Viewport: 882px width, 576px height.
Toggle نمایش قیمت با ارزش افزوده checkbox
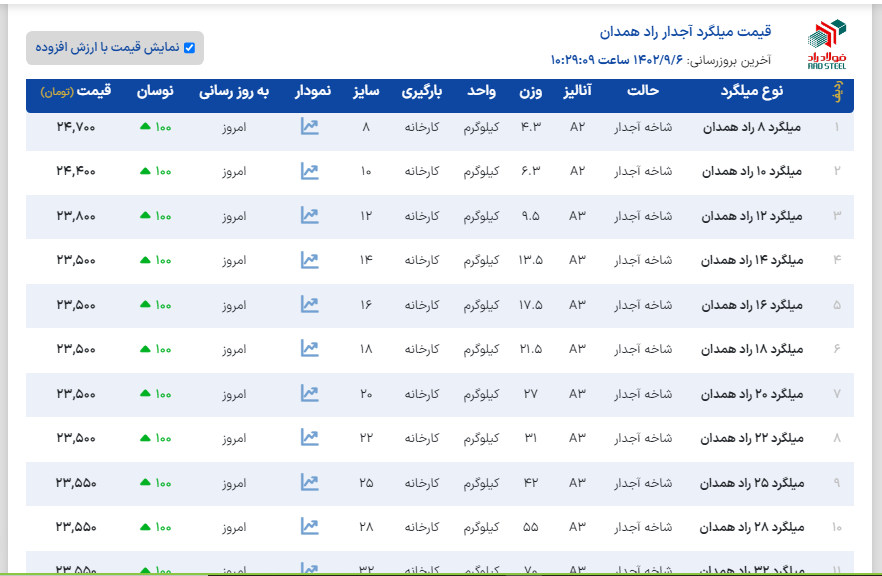[189, 48]
